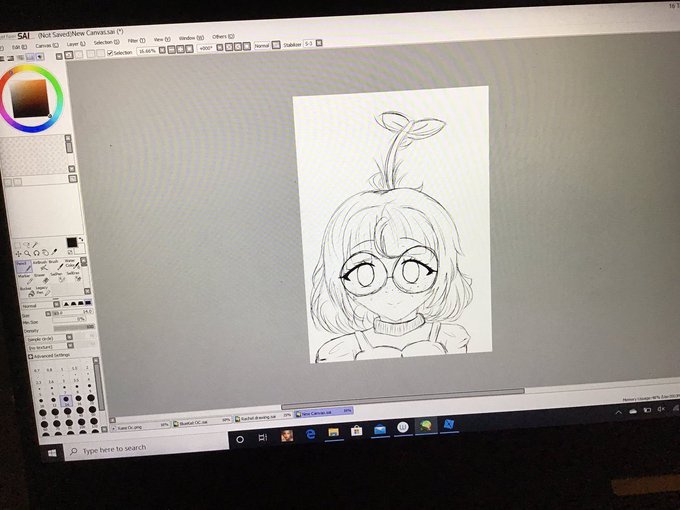Click the Windows Start button
680x510 pixels.
(52, 453)
